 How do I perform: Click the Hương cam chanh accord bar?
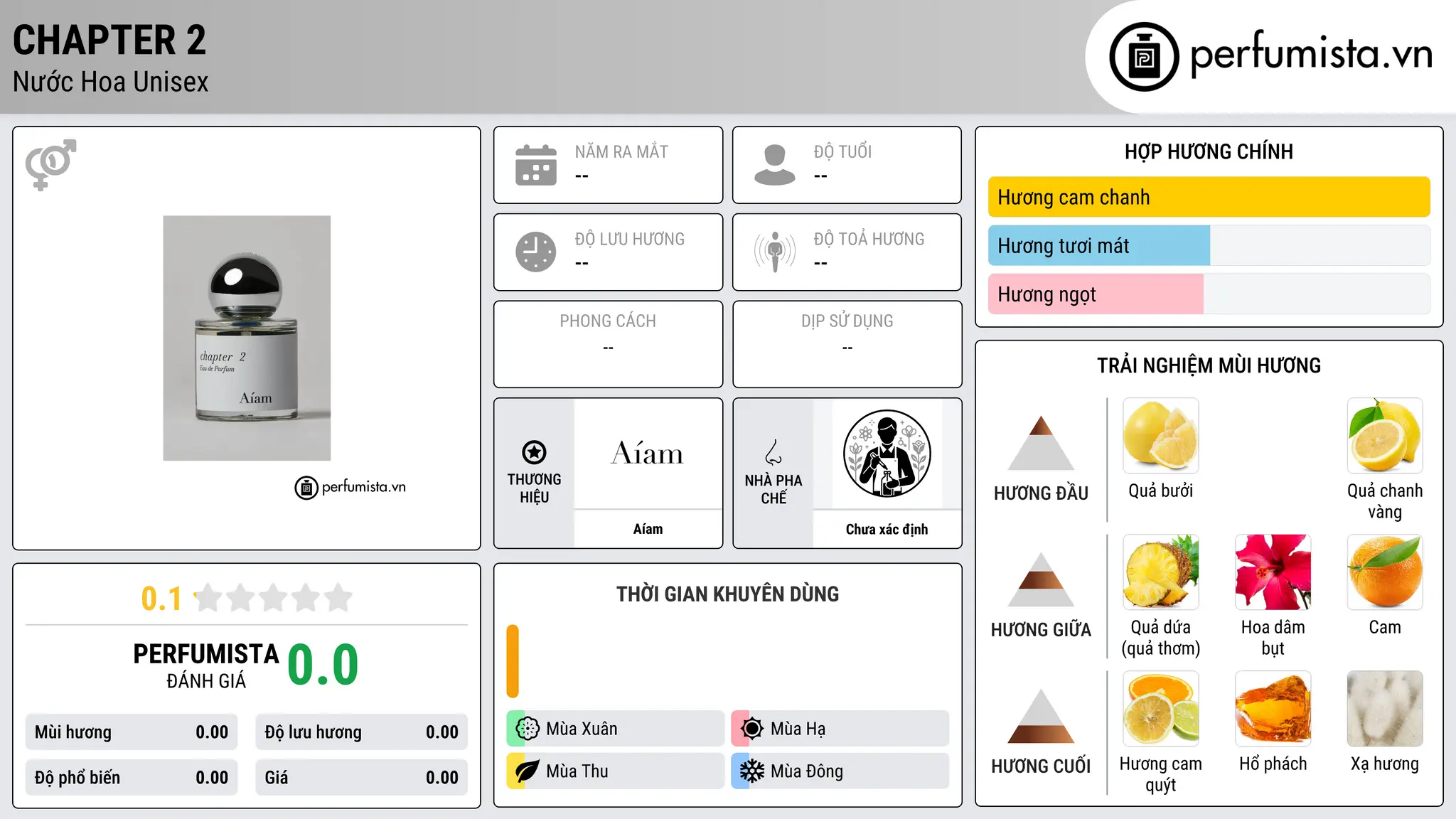point(1209,197)
